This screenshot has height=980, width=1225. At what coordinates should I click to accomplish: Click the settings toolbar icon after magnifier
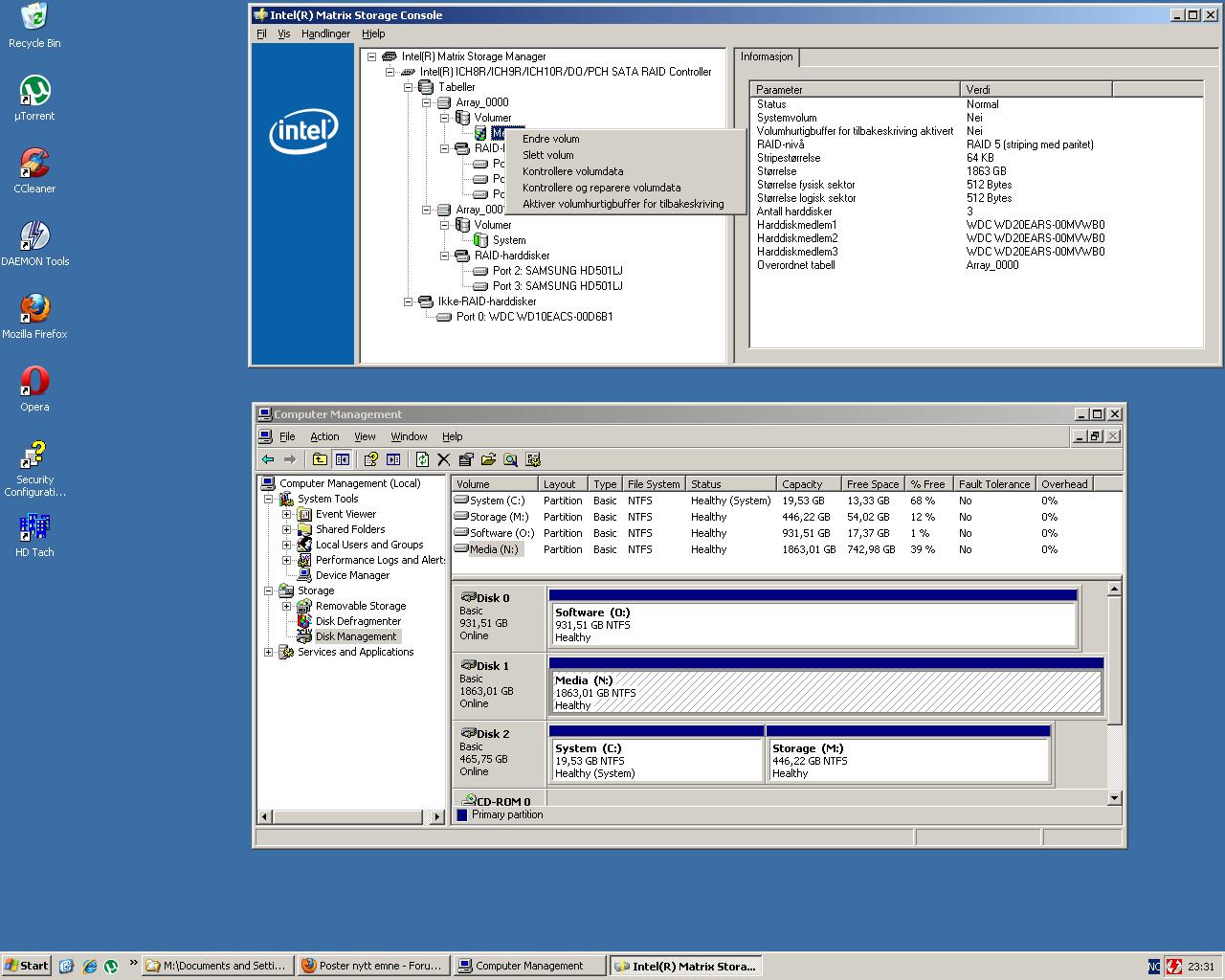533,459
